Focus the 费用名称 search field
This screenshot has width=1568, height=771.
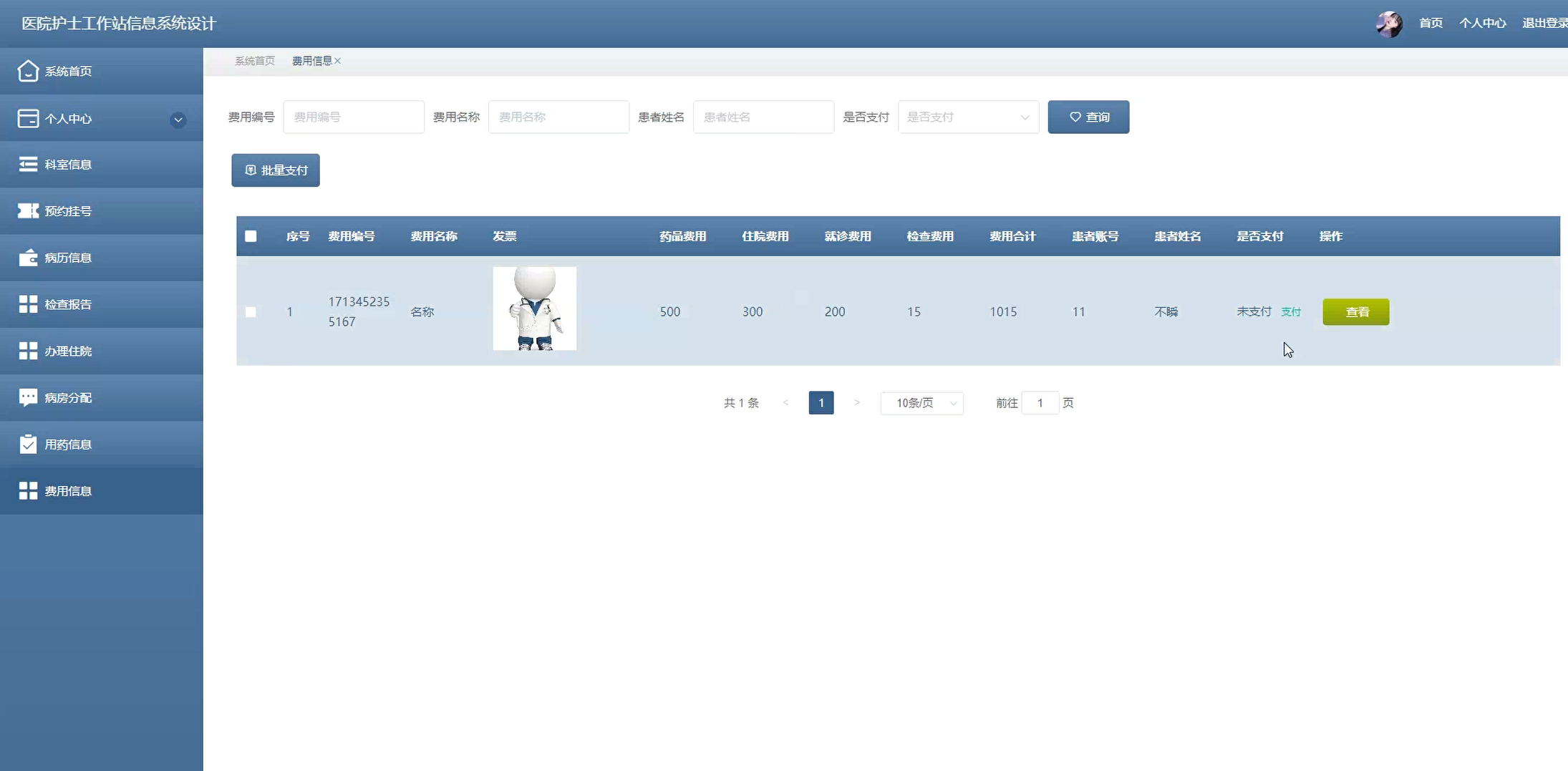click(x=558, y=117)
